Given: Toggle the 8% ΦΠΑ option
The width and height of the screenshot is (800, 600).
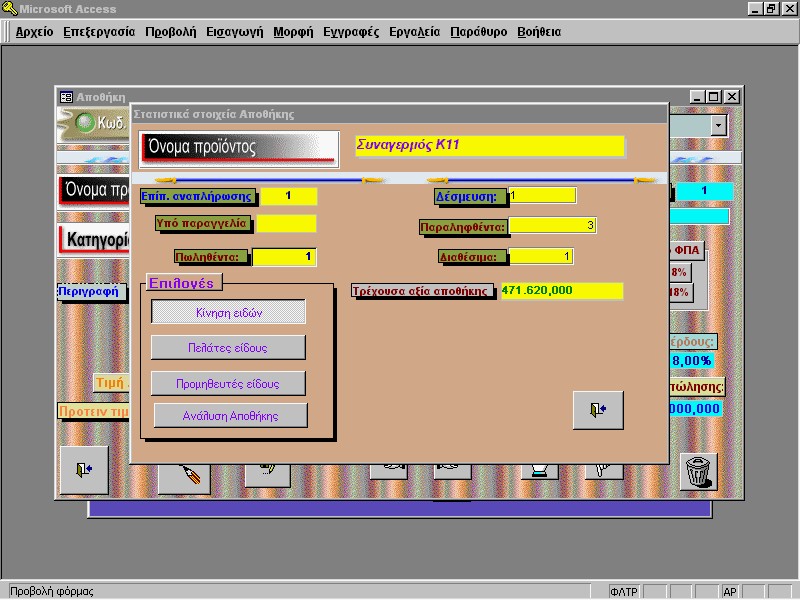Looking at the screenshot, I should [x=680, y=272].
